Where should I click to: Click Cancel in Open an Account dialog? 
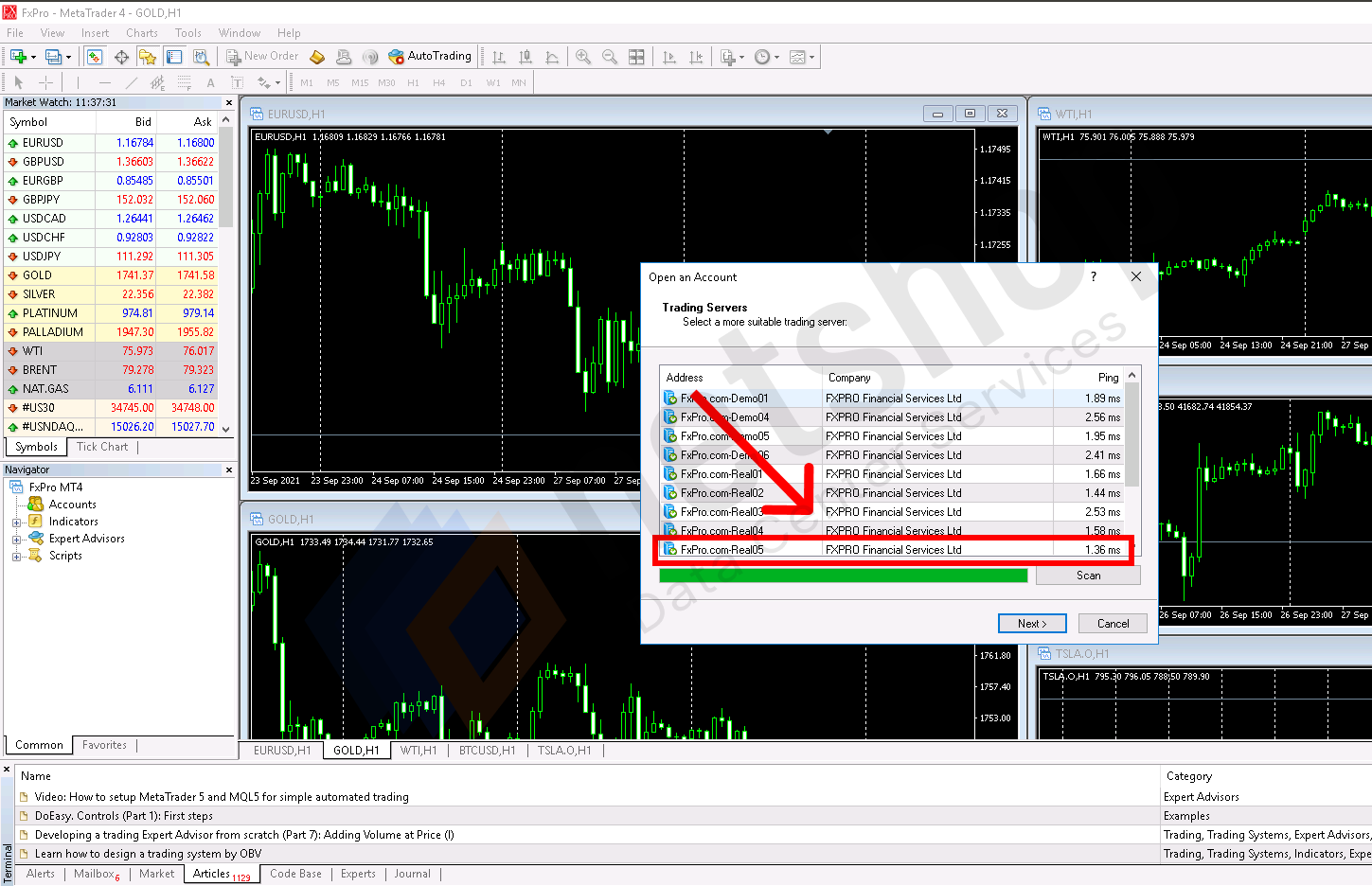tap(1114, 623)
